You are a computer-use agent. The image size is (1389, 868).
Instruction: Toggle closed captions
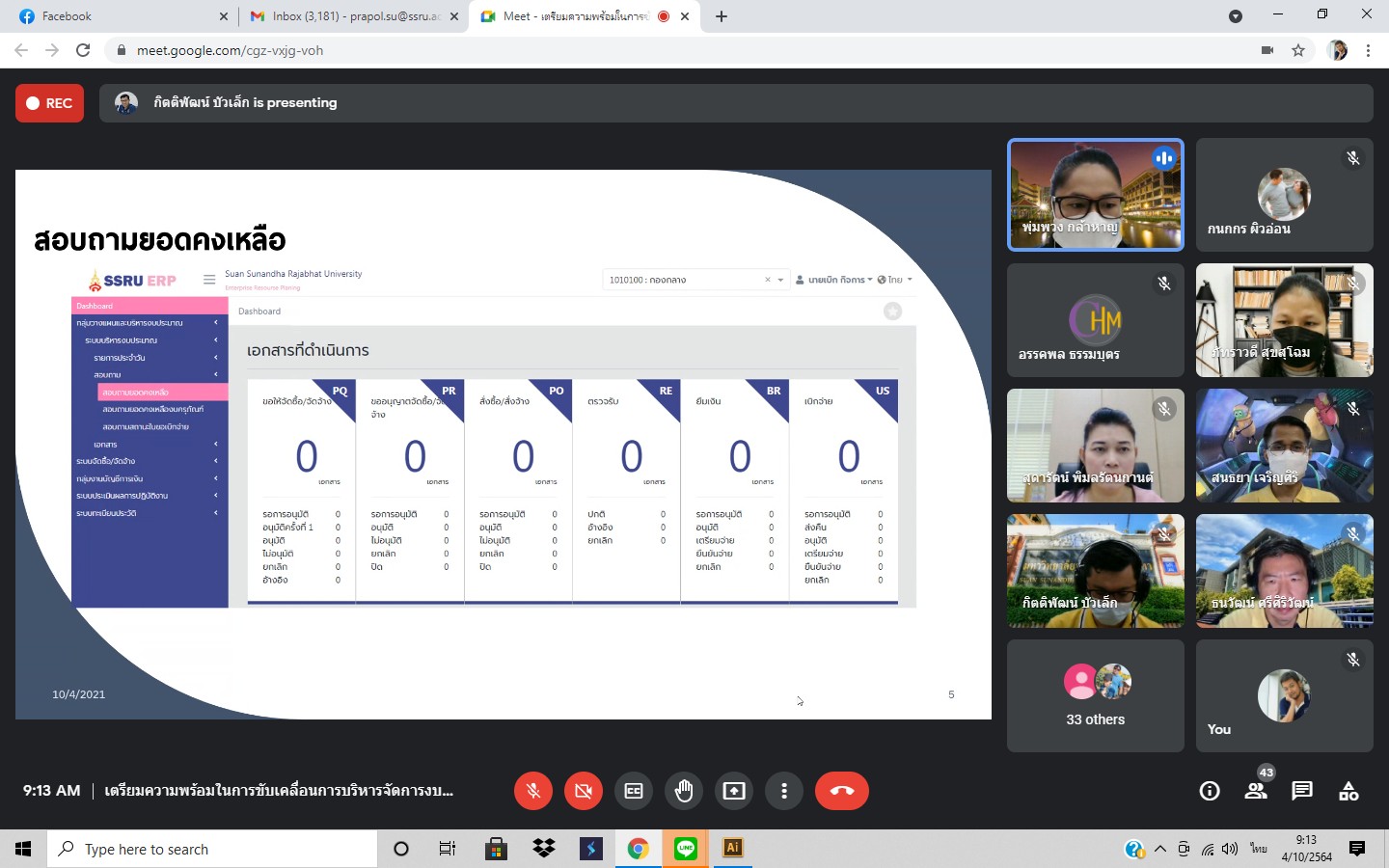click(634, 791)
